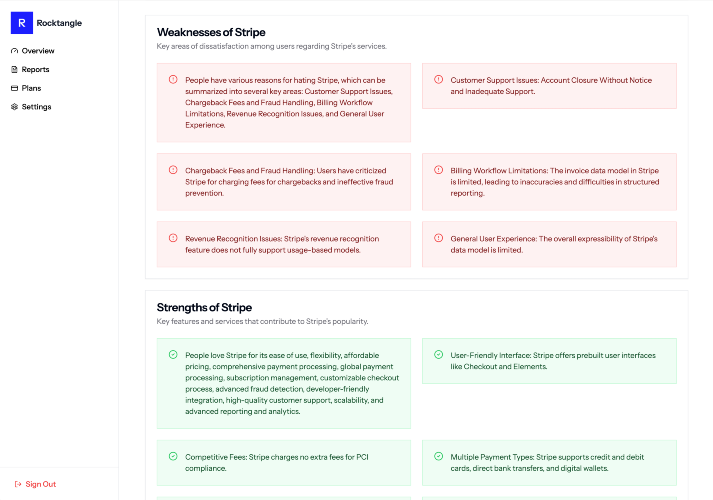
Task: Open the Overview menu item
Action: click(33, 51)
